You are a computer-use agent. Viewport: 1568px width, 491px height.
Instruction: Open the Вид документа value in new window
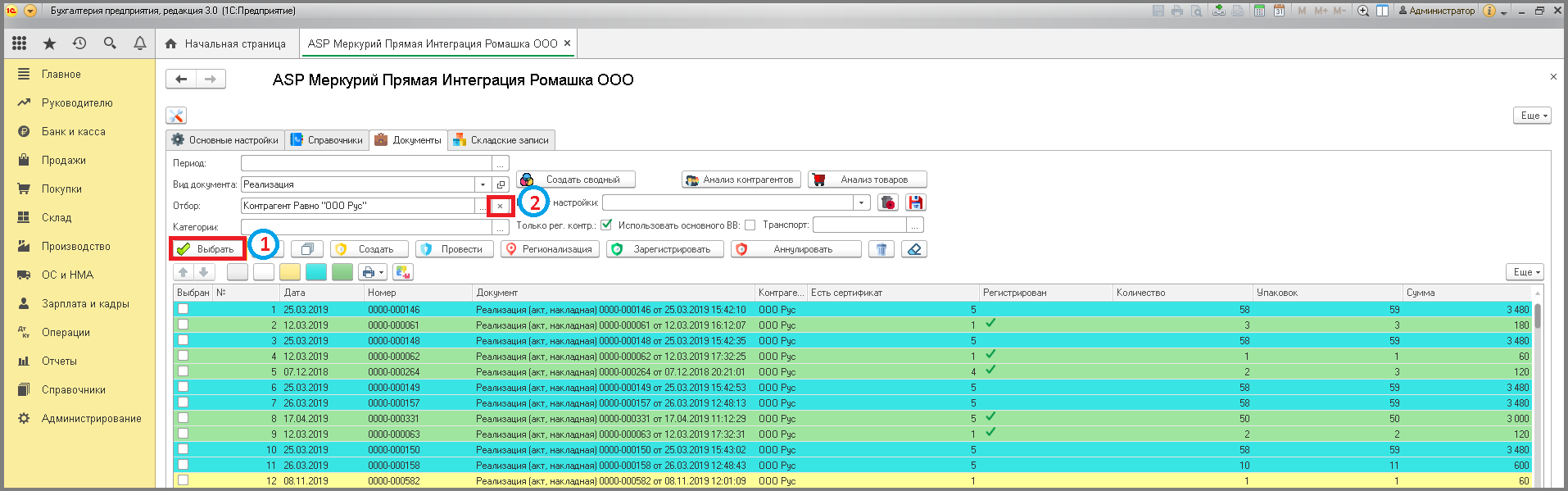click(x=501, y=184)
